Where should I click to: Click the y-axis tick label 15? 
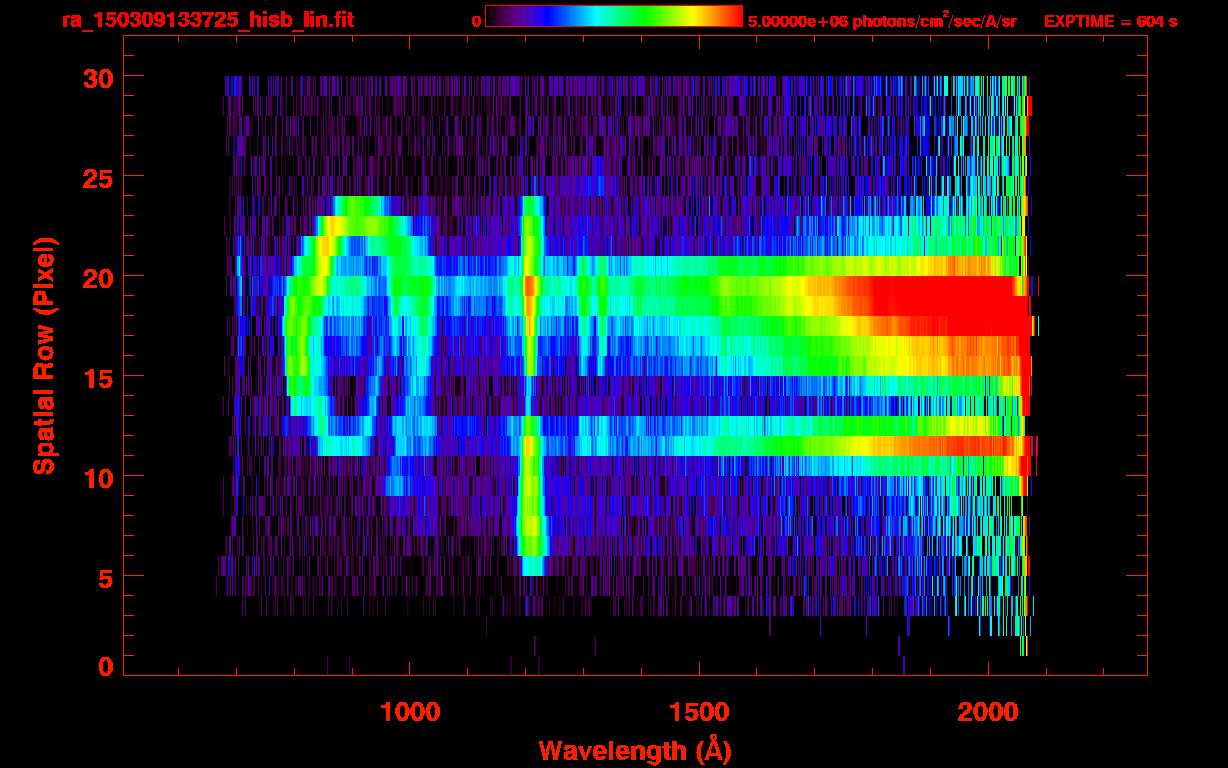(97, 377)
